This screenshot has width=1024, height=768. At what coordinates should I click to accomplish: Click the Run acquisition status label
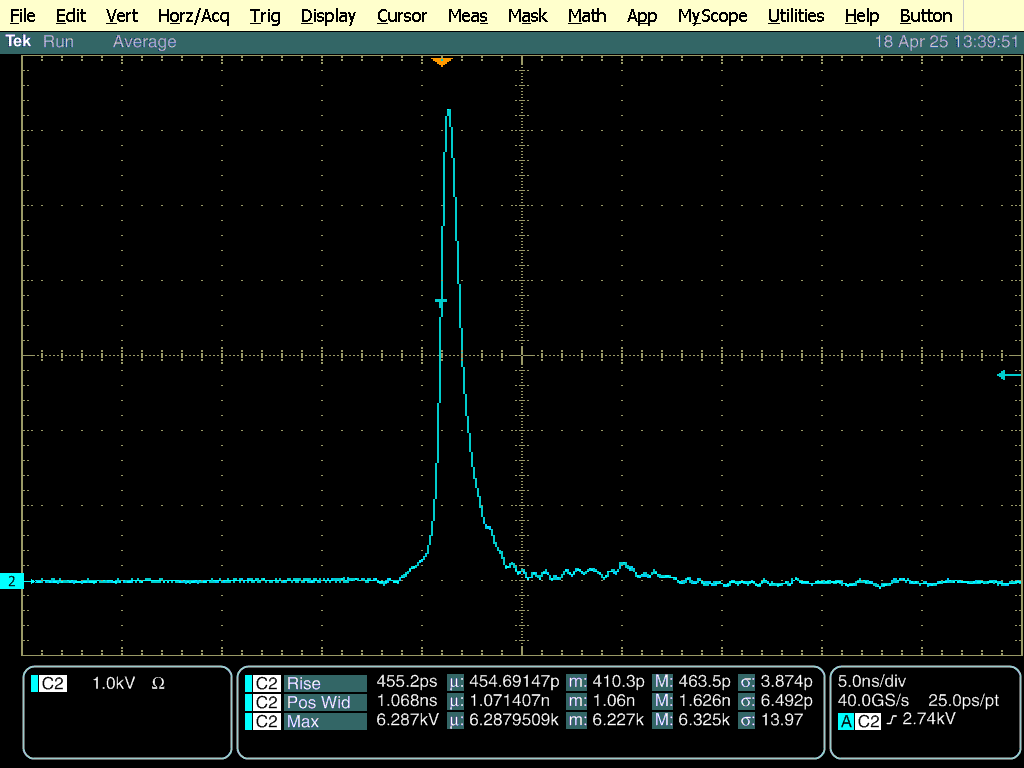click(x=59, y=42)
